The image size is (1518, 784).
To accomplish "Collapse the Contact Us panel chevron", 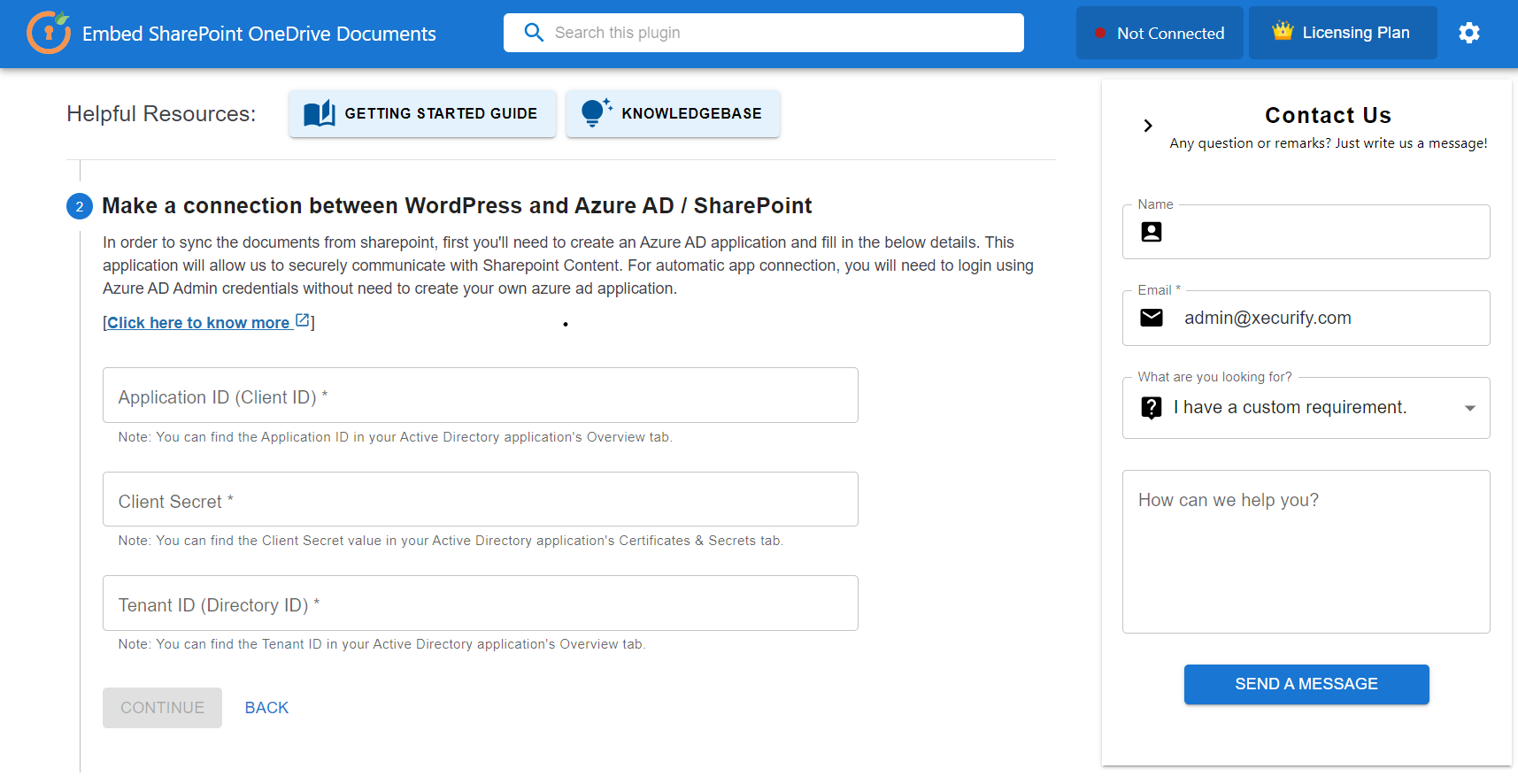I will coord(1148,126).
